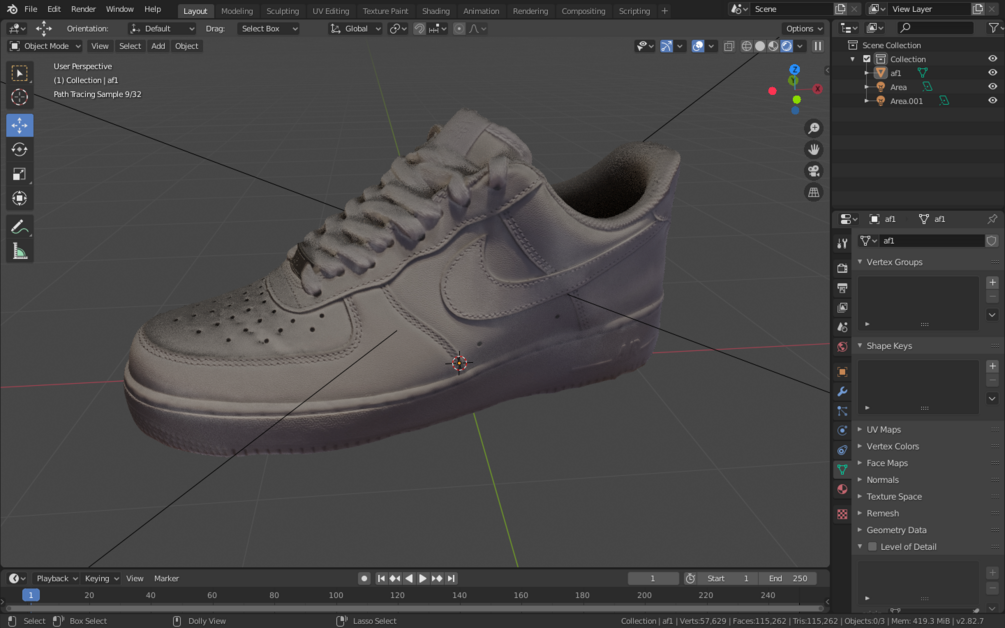Open the Physics properties tab
Screen dimensions: 1005x628
point(842,430)
